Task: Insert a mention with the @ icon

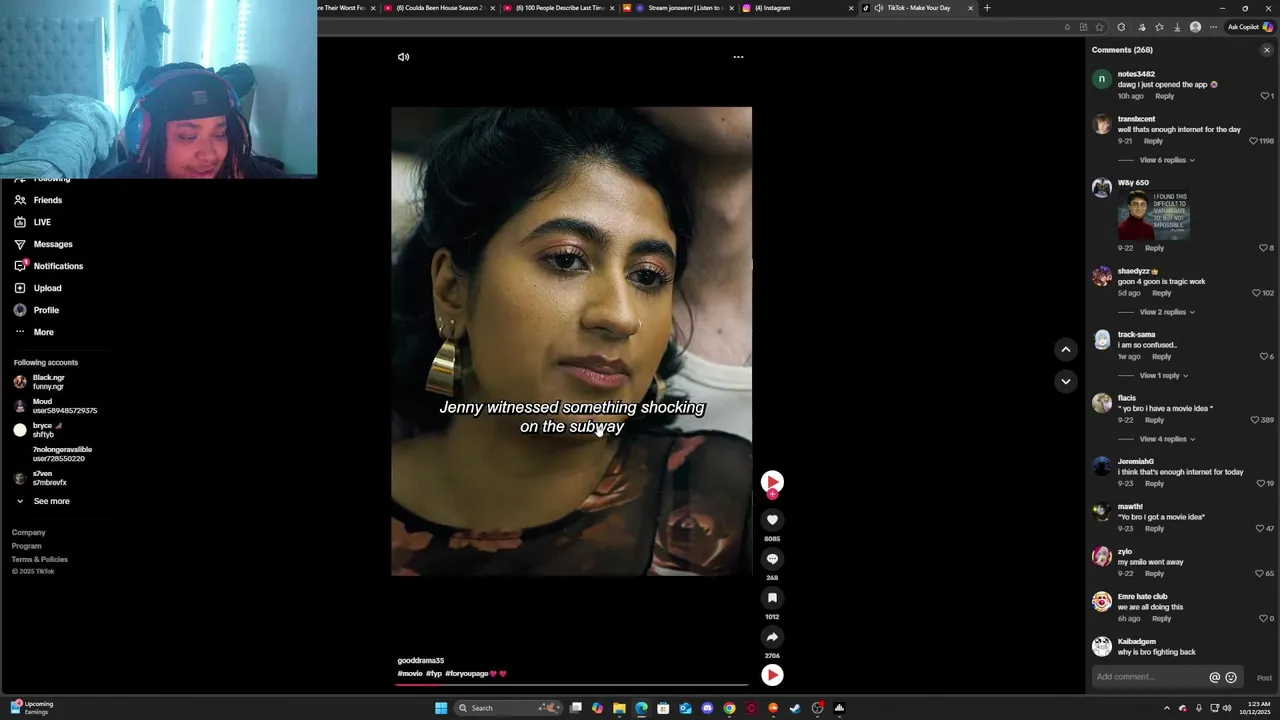Action: coord(1215,677)
